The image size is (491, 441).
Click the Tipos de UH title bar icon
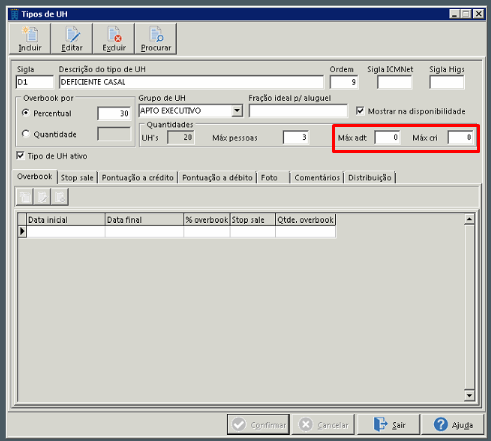pyautogui.click(x=15, y=14)
